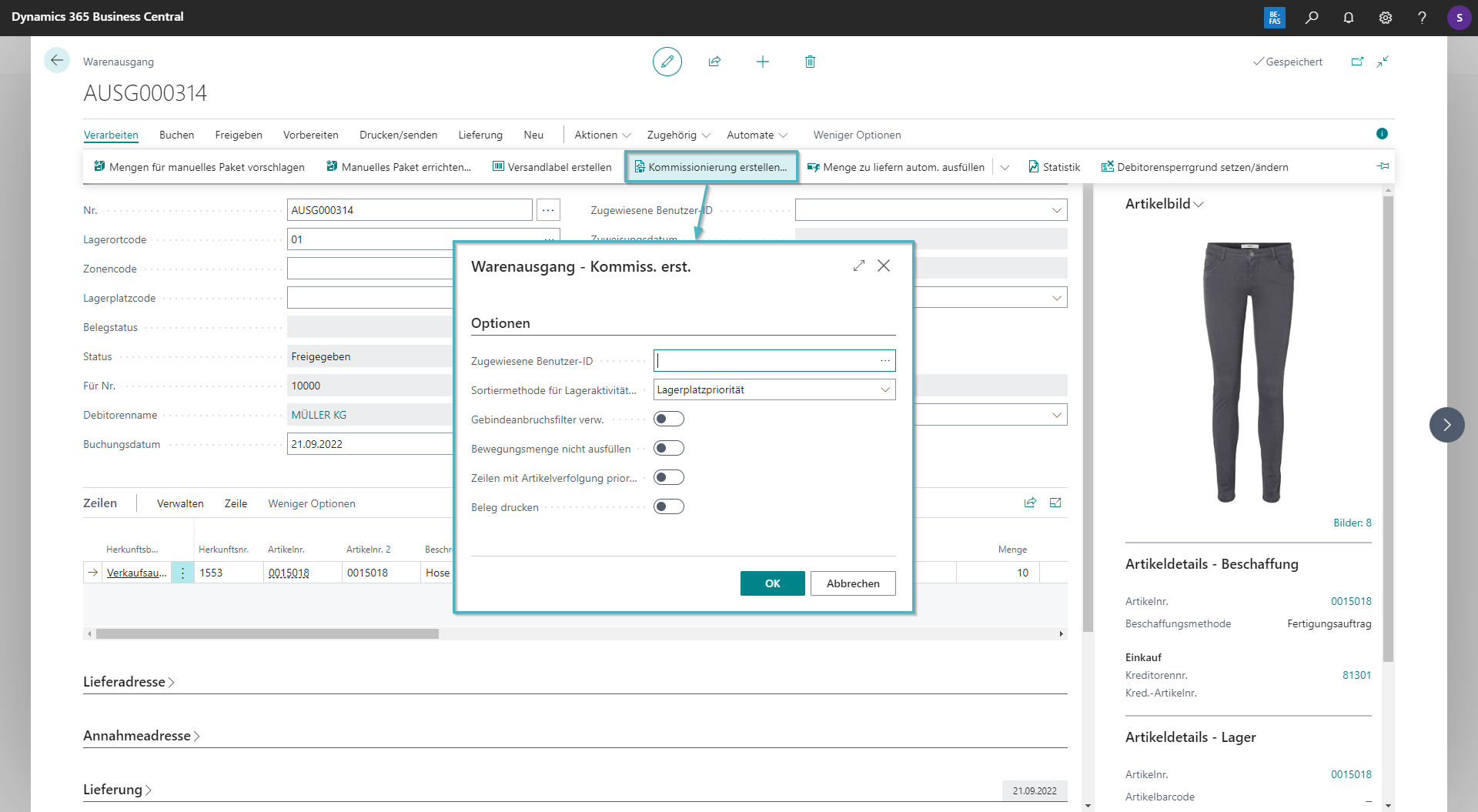Open the notifications bell icon
1478x812 pixels.
[x=1348, y=18]
